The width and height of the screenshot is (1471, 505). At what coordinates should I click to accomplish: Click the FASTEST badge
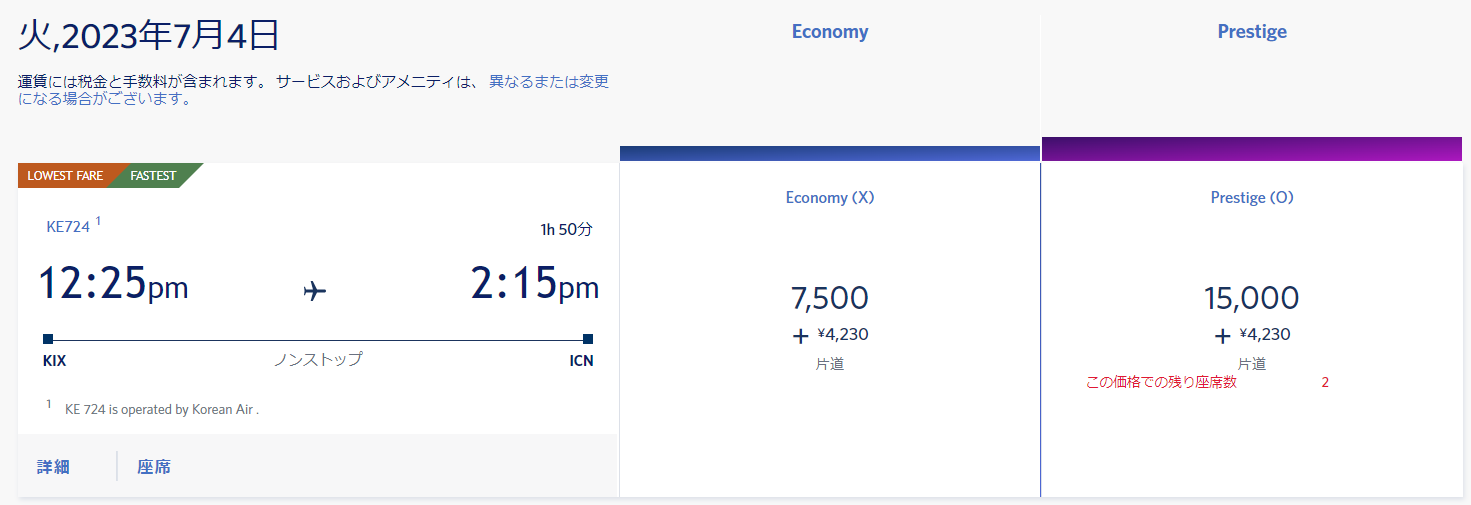pos(154,176)
